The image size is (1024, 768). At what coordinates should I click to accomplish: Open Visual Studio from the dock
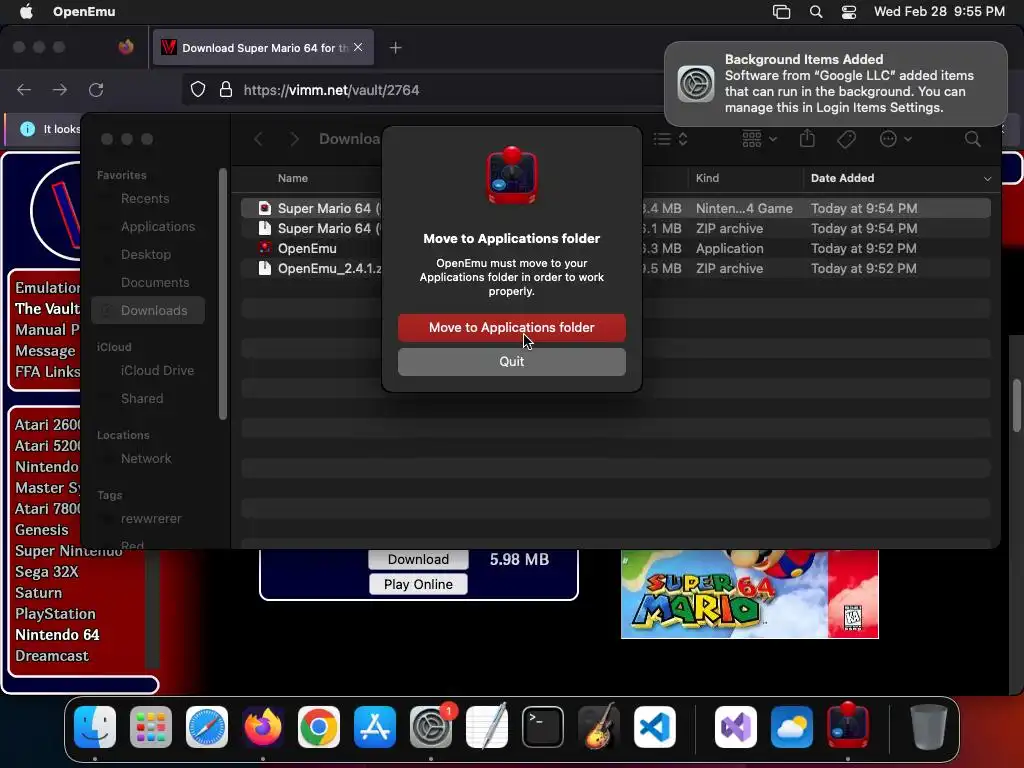(736, 727)
